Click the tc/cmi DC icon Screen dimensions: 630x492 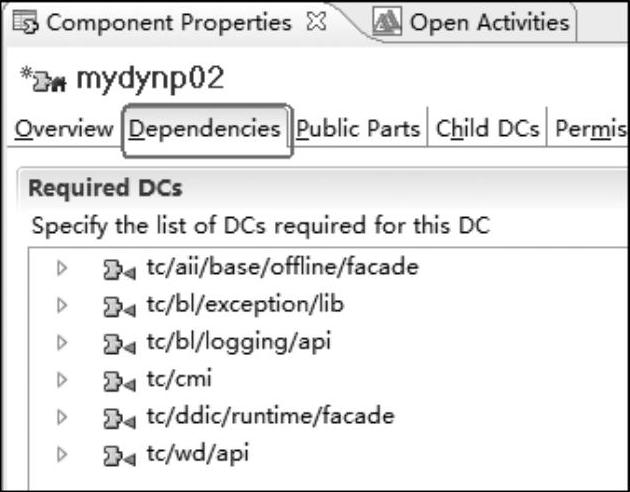point(119,382)
